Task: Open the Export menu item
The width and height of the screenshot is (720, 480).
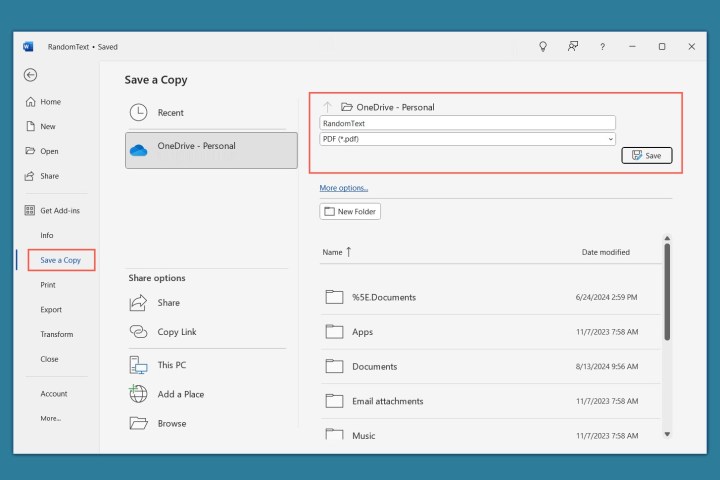Action: [x=51, y=310]
